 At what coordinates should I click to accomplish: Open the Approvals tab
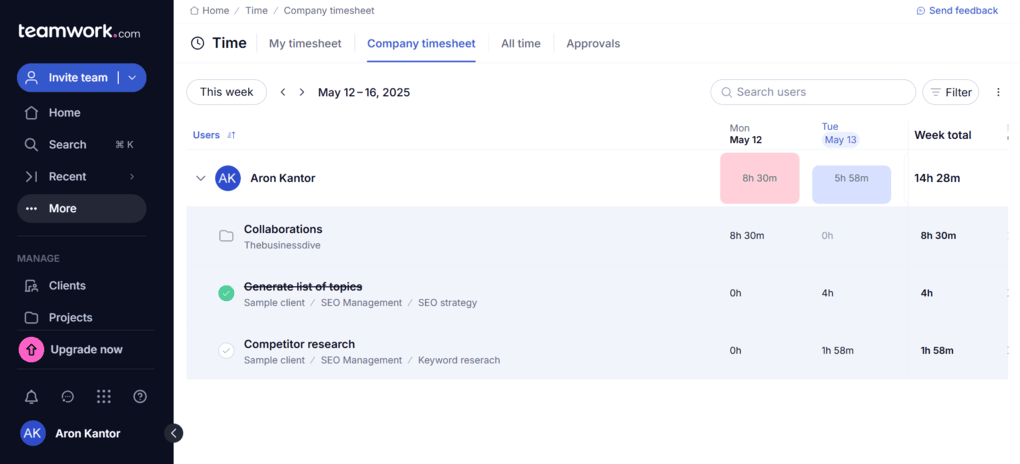point(593,44)
